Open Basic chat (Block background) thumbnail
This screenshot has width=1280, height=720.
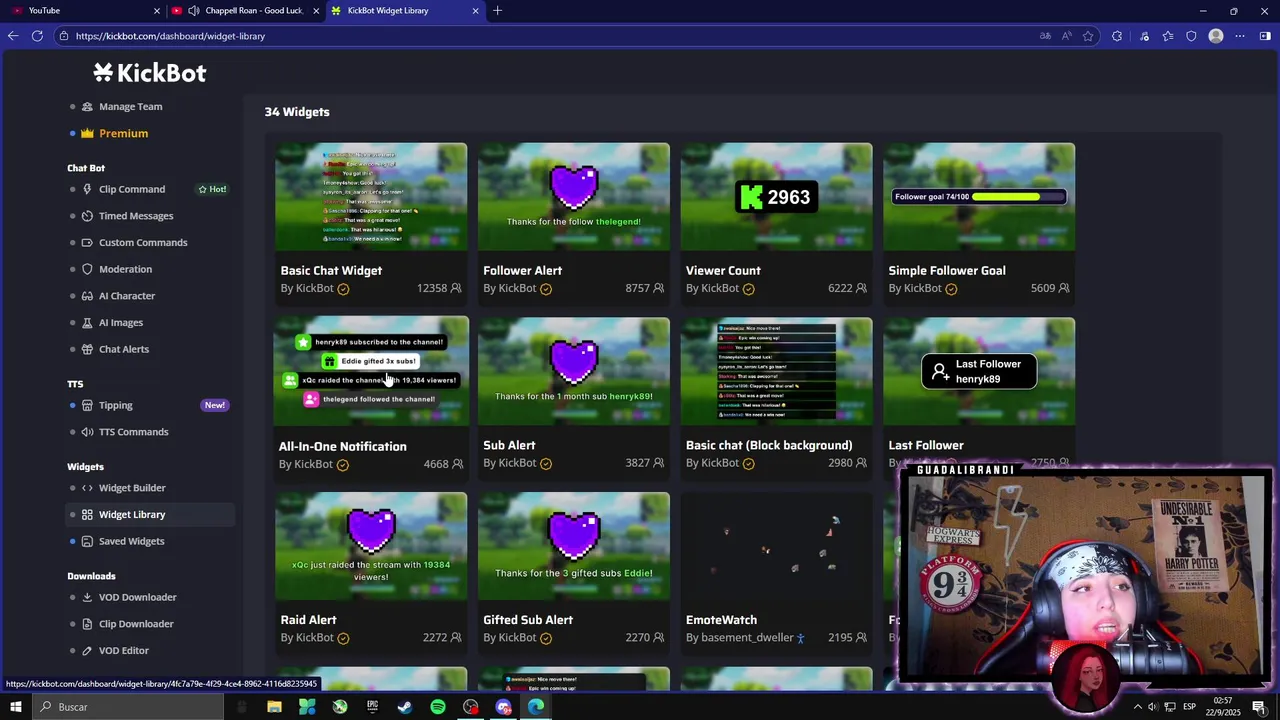(x=777, y=372)
